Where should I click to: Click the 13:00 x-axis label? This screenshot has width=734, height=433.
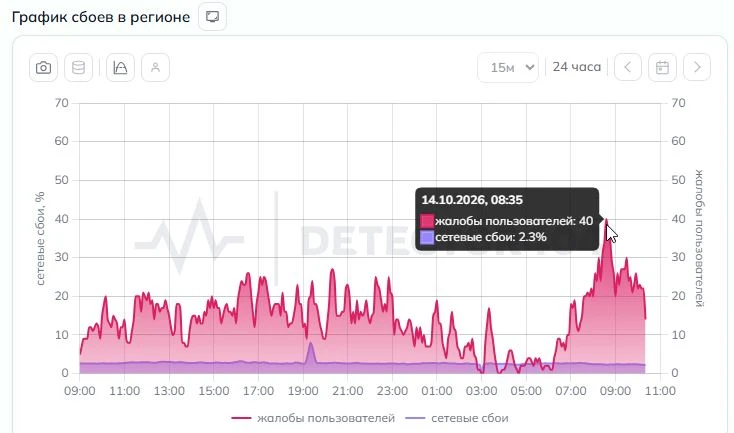pyautogui.click(x=169, y=391)
